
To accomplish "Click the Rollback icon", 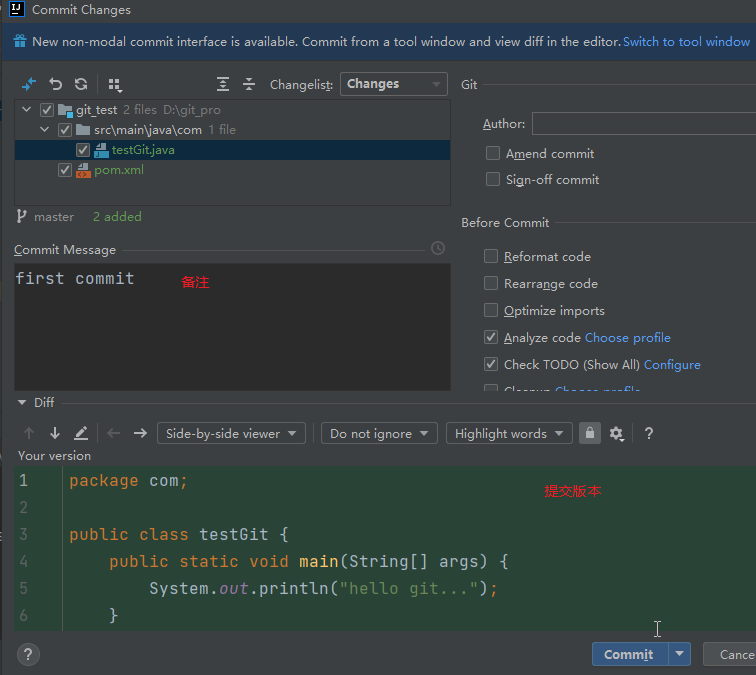I will tap(55, 84).
